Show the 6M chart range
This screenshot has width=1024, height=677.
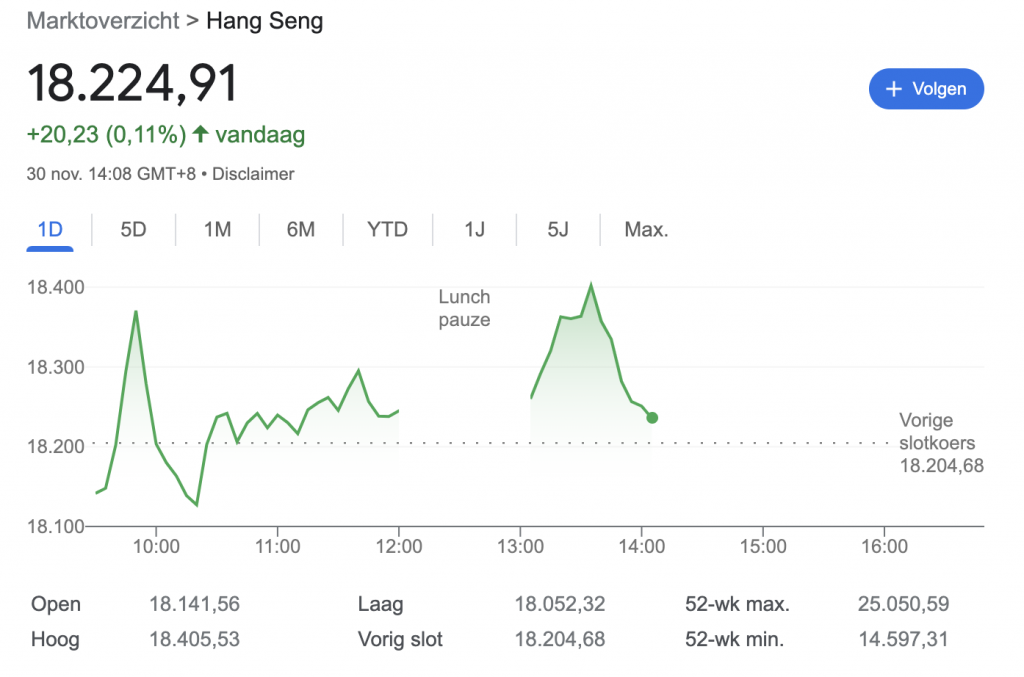(x=300, y=229)
